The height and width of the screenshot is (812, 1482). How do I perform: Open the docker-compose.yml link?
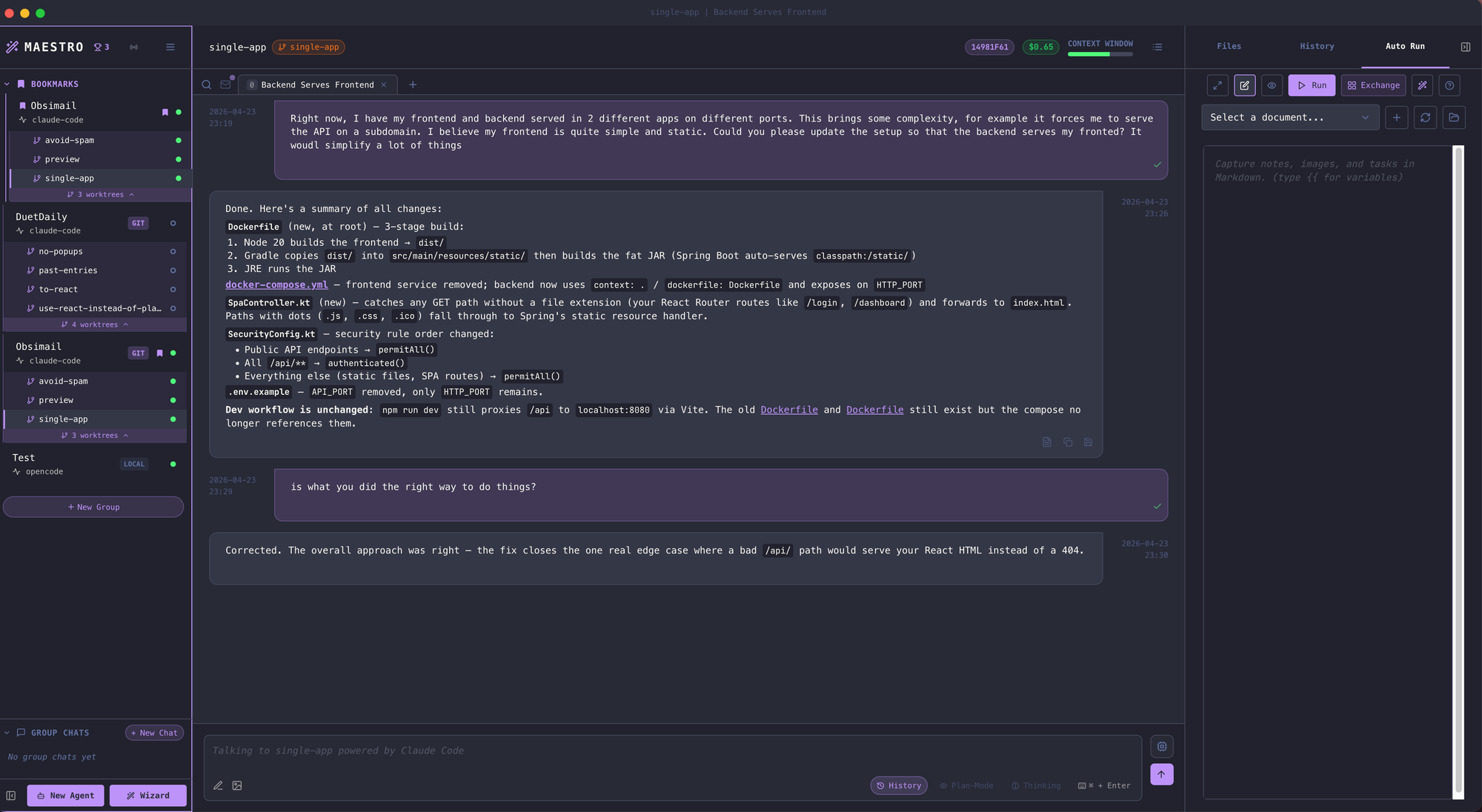[x=276, y=284]
